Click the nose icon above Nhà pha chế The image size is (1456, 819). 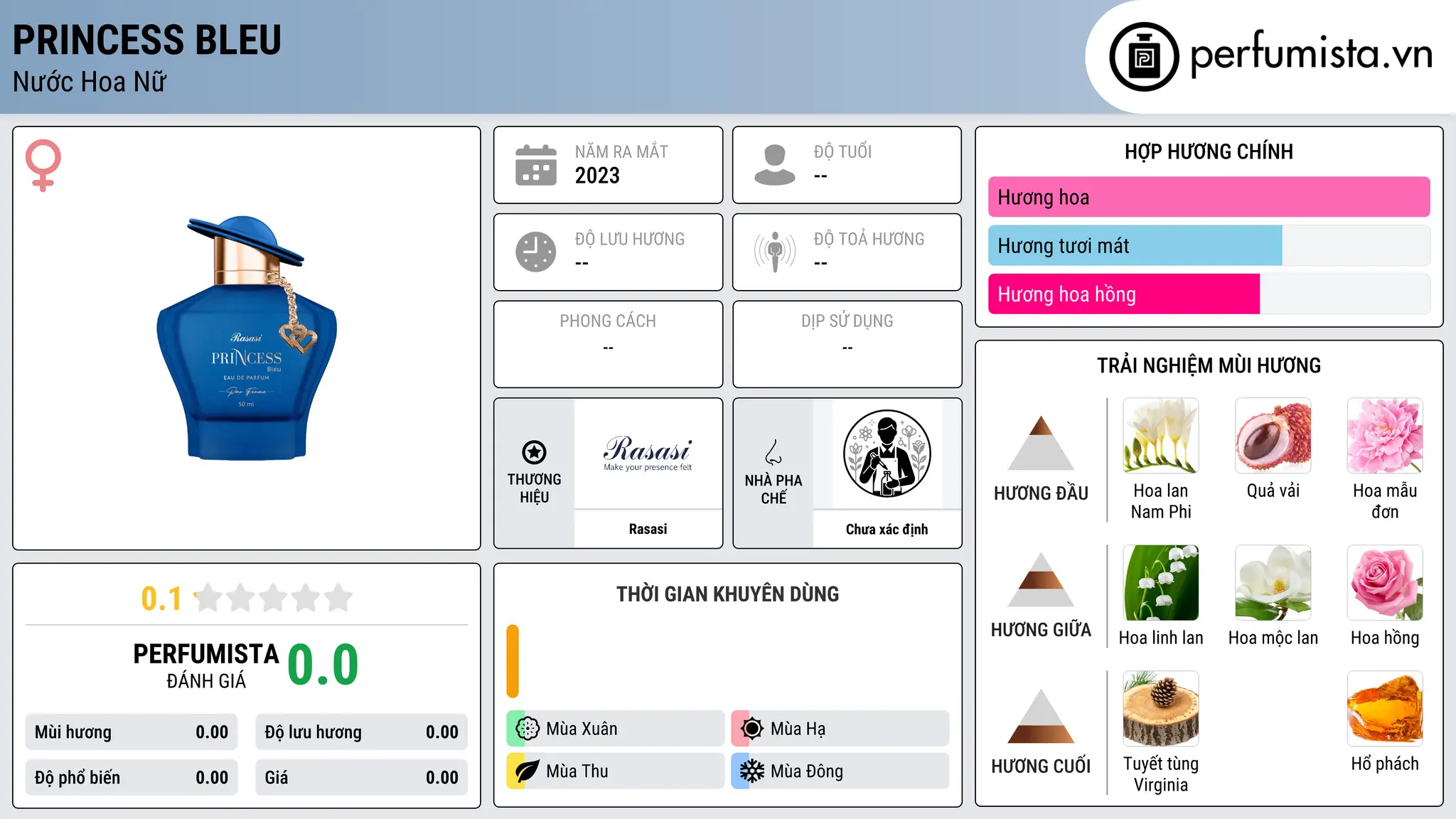(773, 452)
